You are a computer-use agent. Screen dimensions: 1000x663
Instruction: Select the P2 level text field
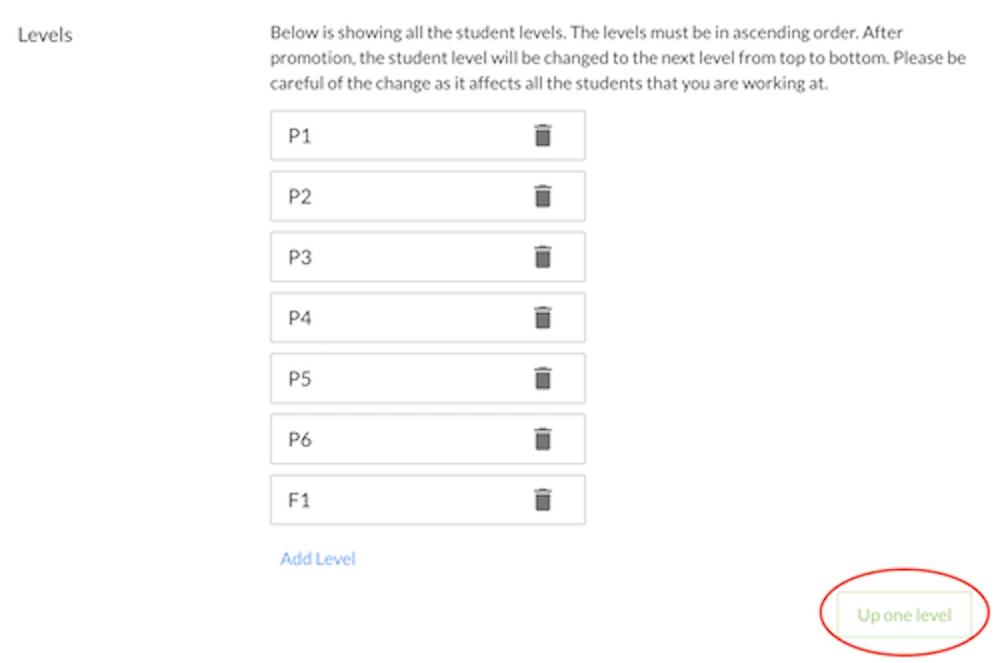pos(427,196)
